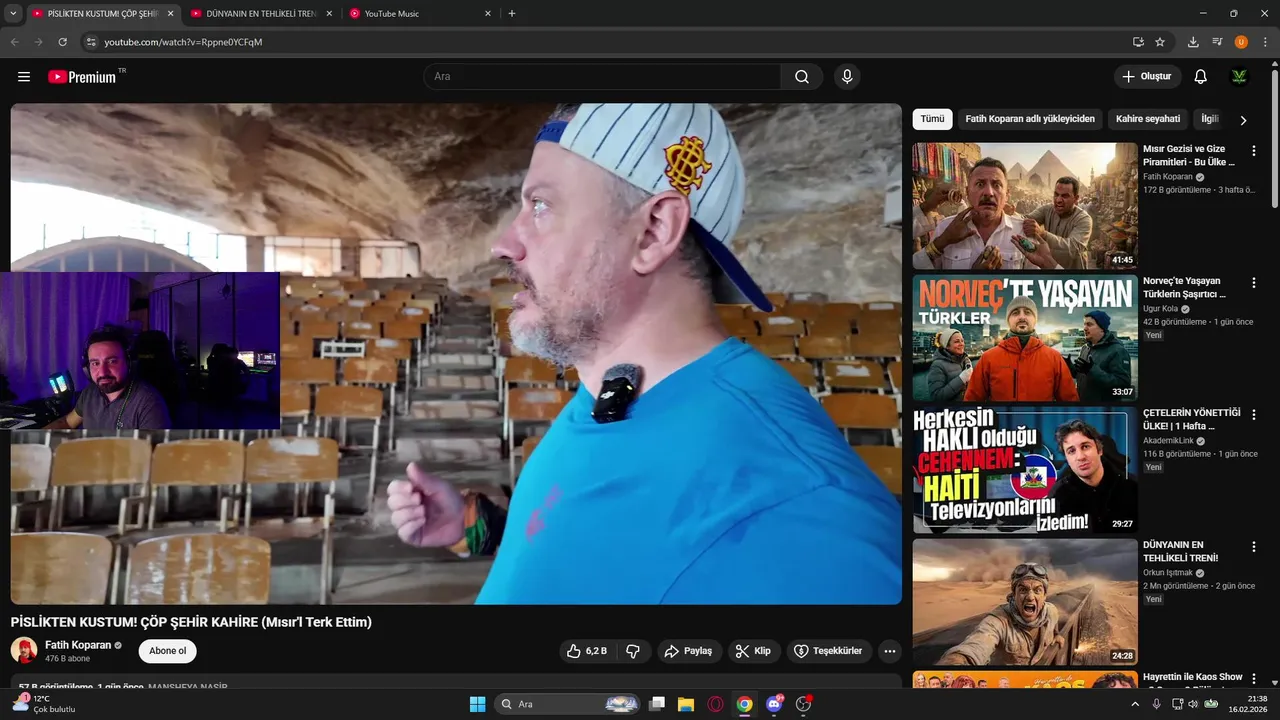Open Opera browser from taskbar
1280x720 pixels.
tap(715, 704)
